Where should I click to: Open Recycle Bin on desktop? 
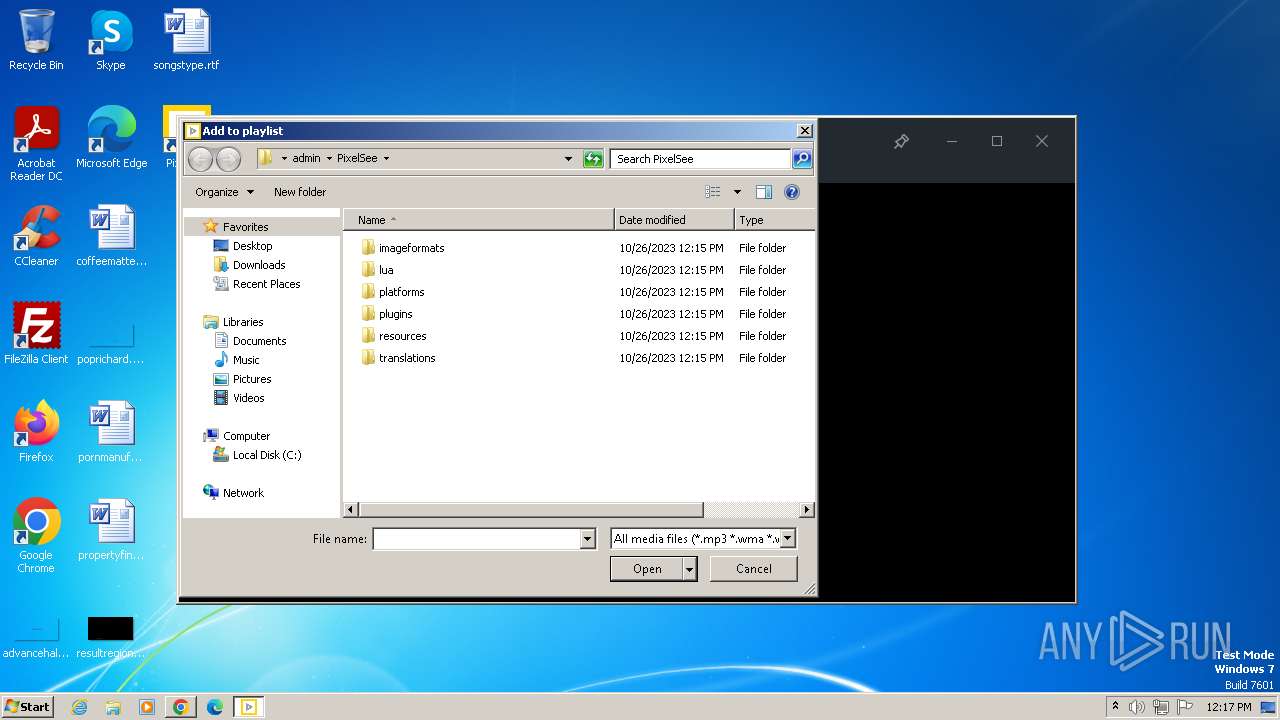point(36,41)
